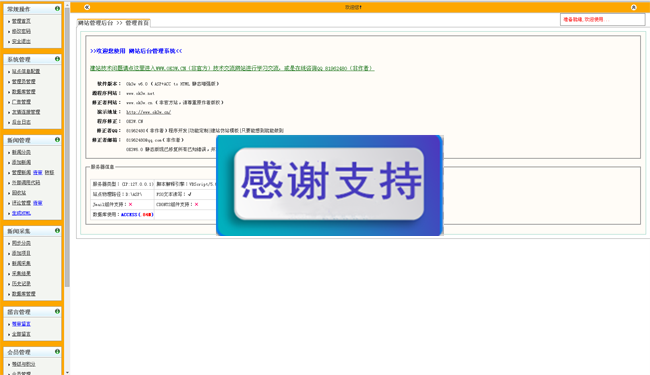Open the 回收站 link
This screenshot has width=650, height=375.
pyautogui.click(x=19, y=193)
